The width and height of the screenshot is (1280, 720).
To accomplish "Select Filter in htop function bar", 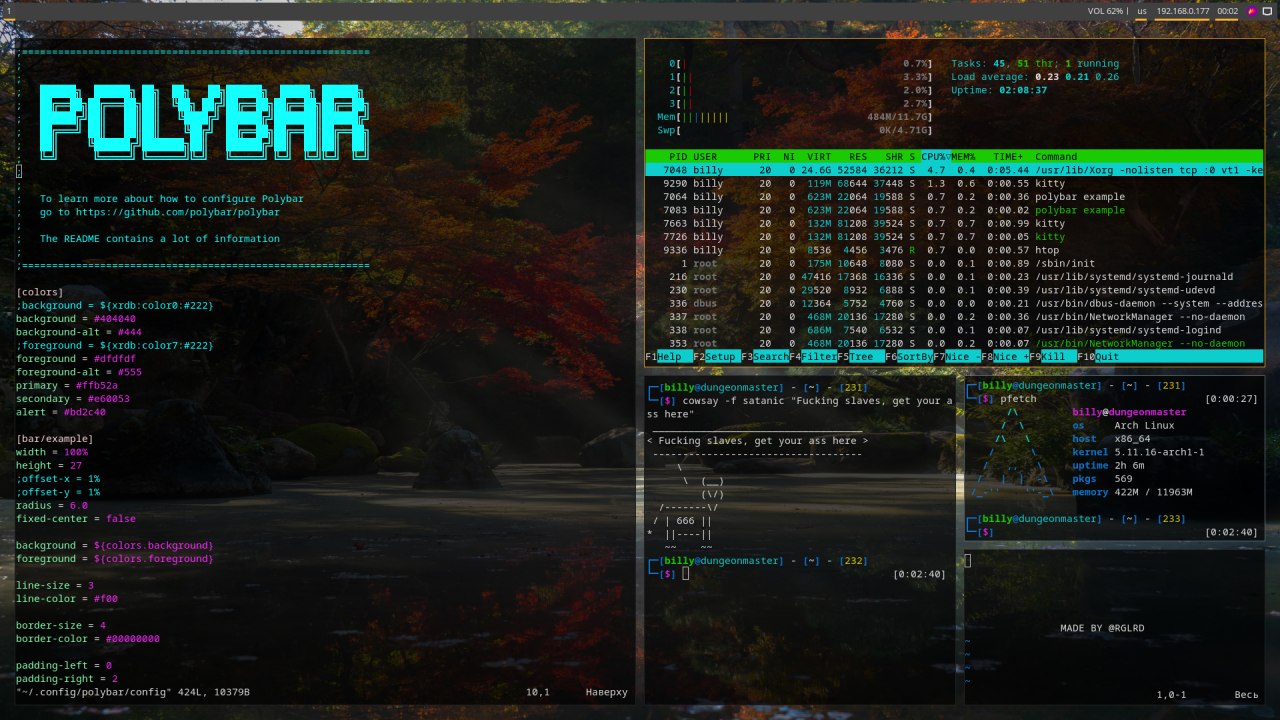I will coord(813,356).
